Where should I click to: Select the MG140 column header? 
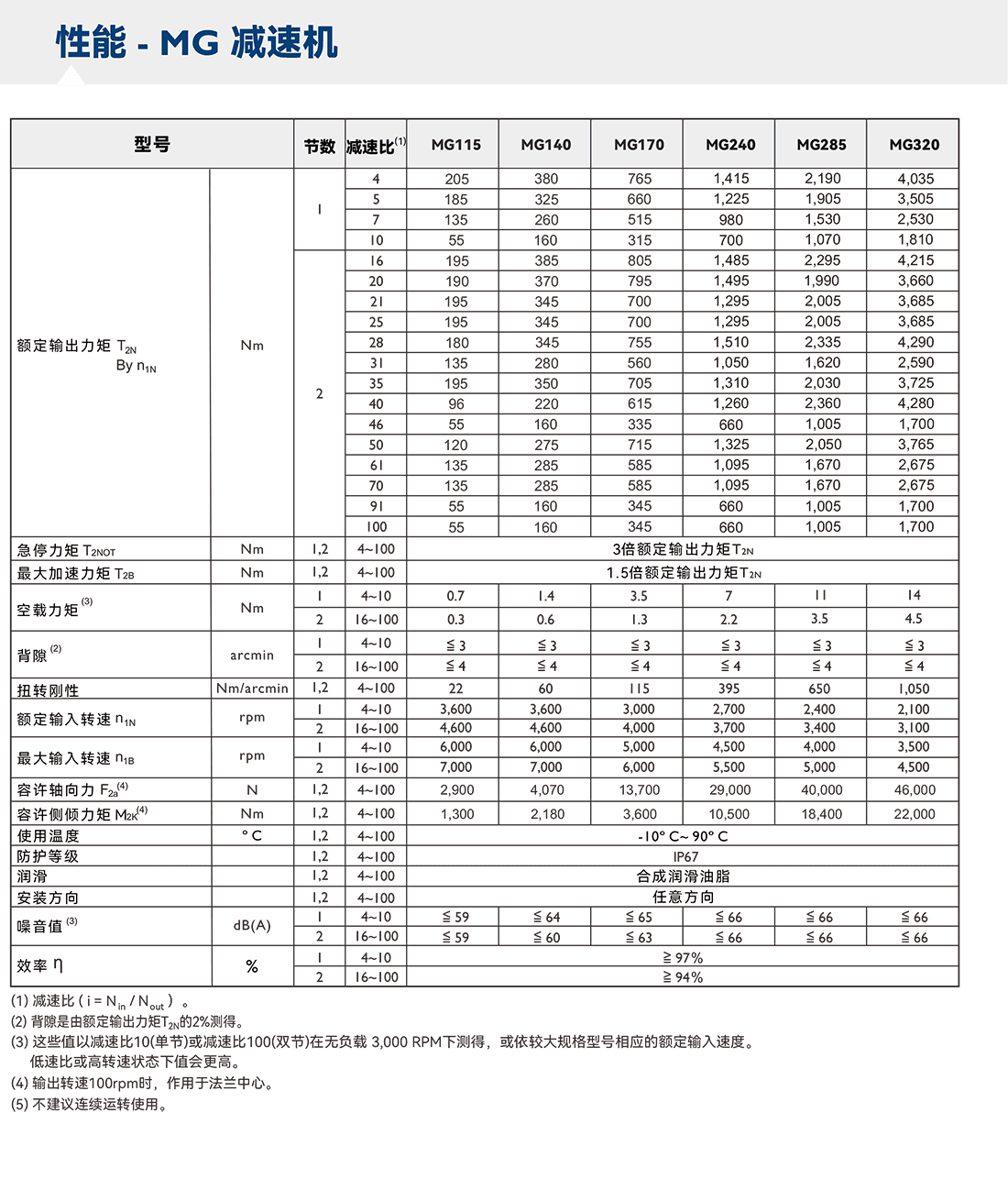click(x=546, y=144)
